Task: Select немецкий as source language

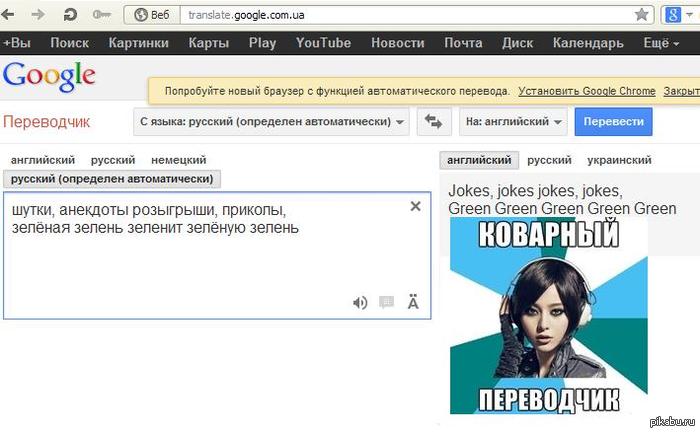Action: point(179,160)
